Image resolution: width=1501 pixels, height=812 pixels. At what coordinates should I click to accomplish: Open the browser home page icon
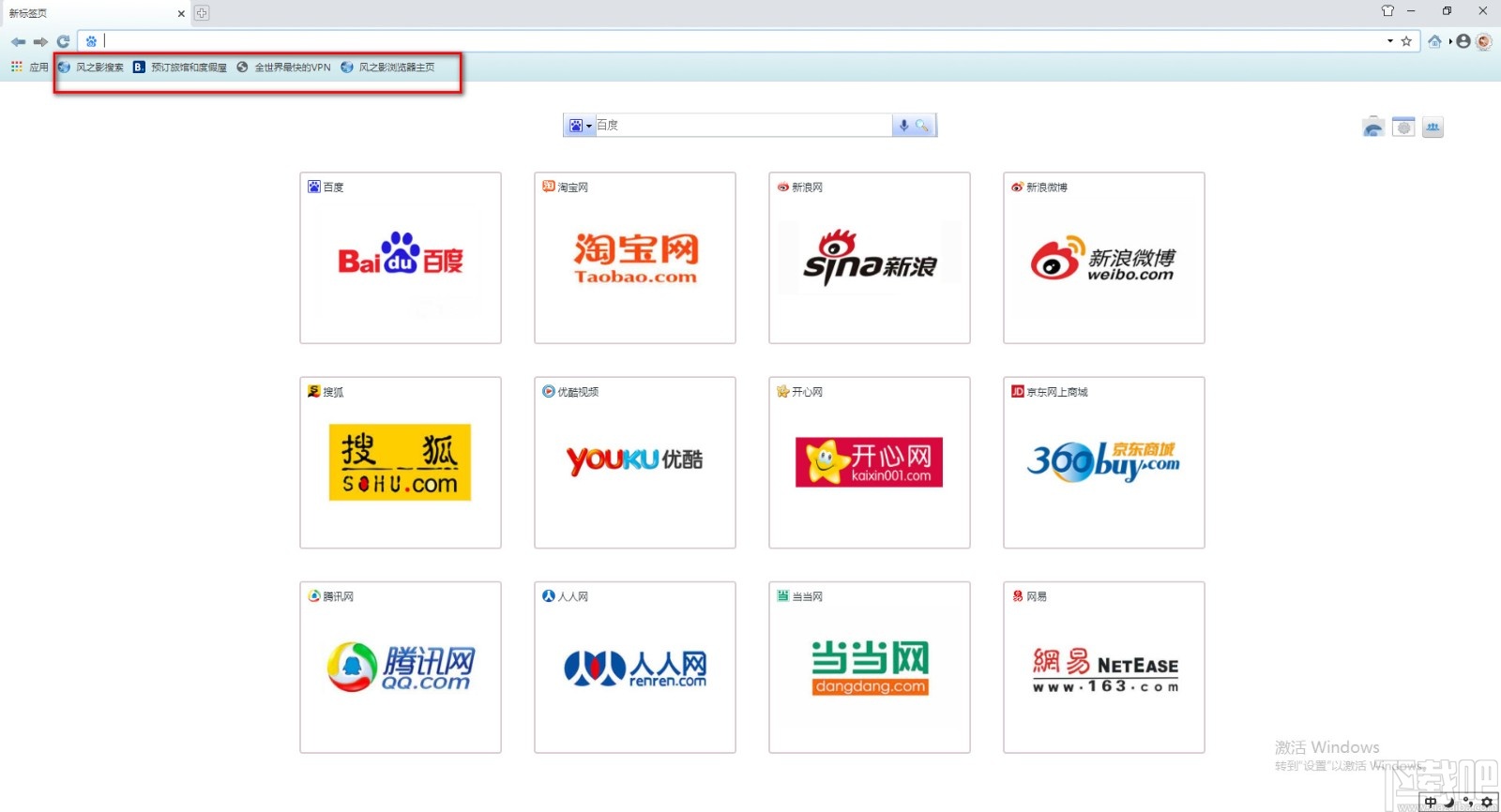click(1434, 41)
